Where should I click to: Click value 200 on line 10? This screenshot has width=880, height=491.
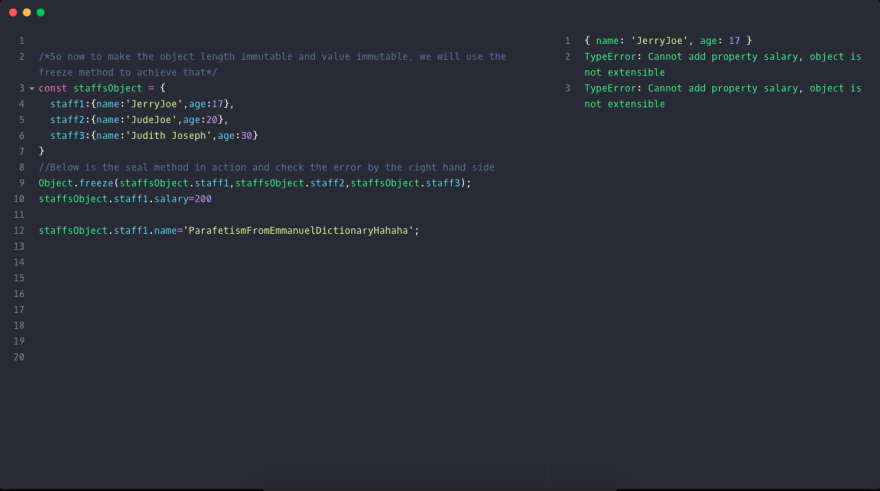click(x=203, y=199)
